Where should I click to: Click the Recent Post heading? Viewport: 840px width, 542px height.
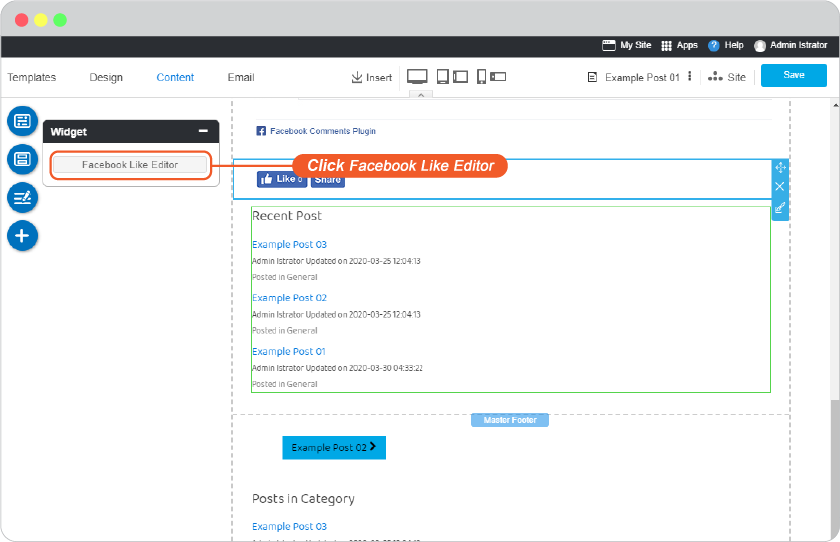pos(287,216)
